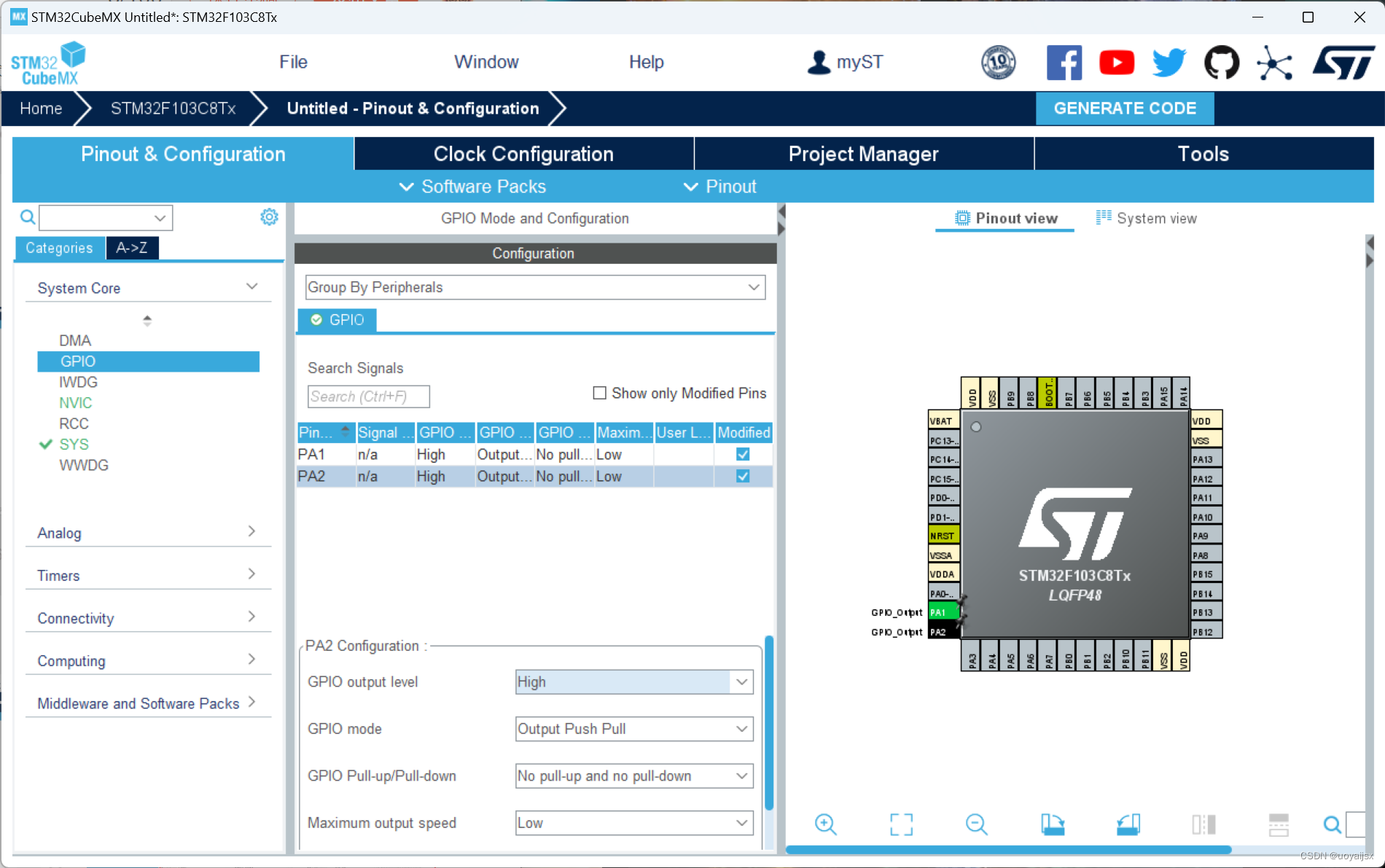Image resolution: width=1385 pixels, height=868 pixels.
Task: Toggle Show only Modified Pins checkbox
Action: (599, 393)
